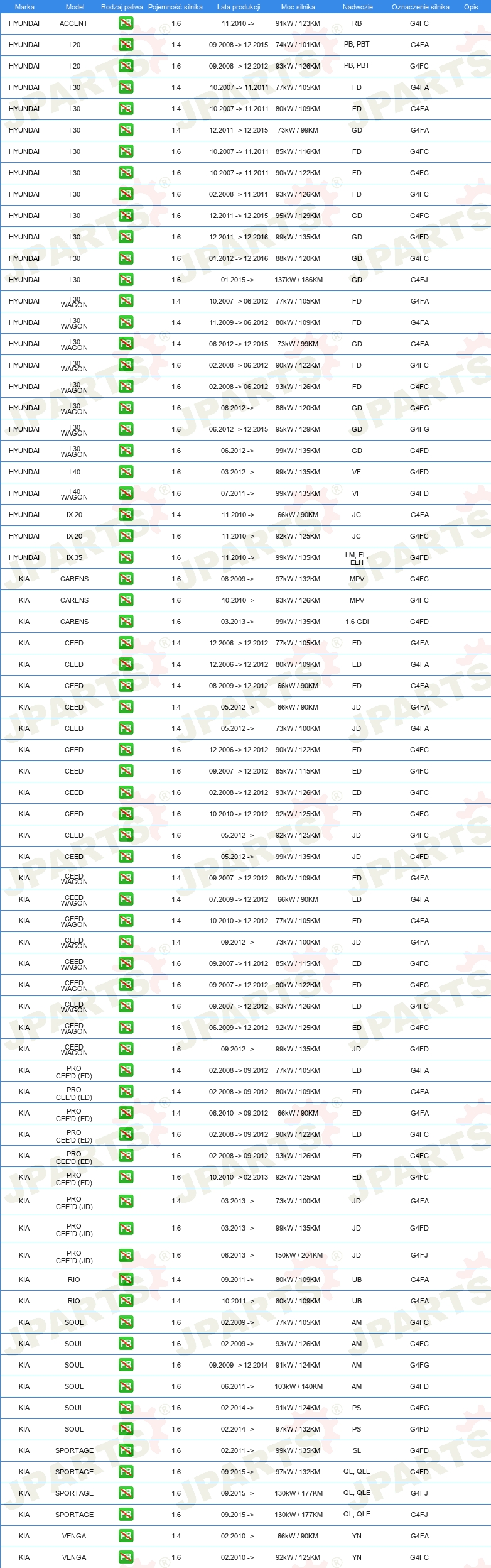Select the LM, EL, ELH body cell
Image resolution: width=491 pixels, height=1568 pixels.
click(x=357, y=559)
